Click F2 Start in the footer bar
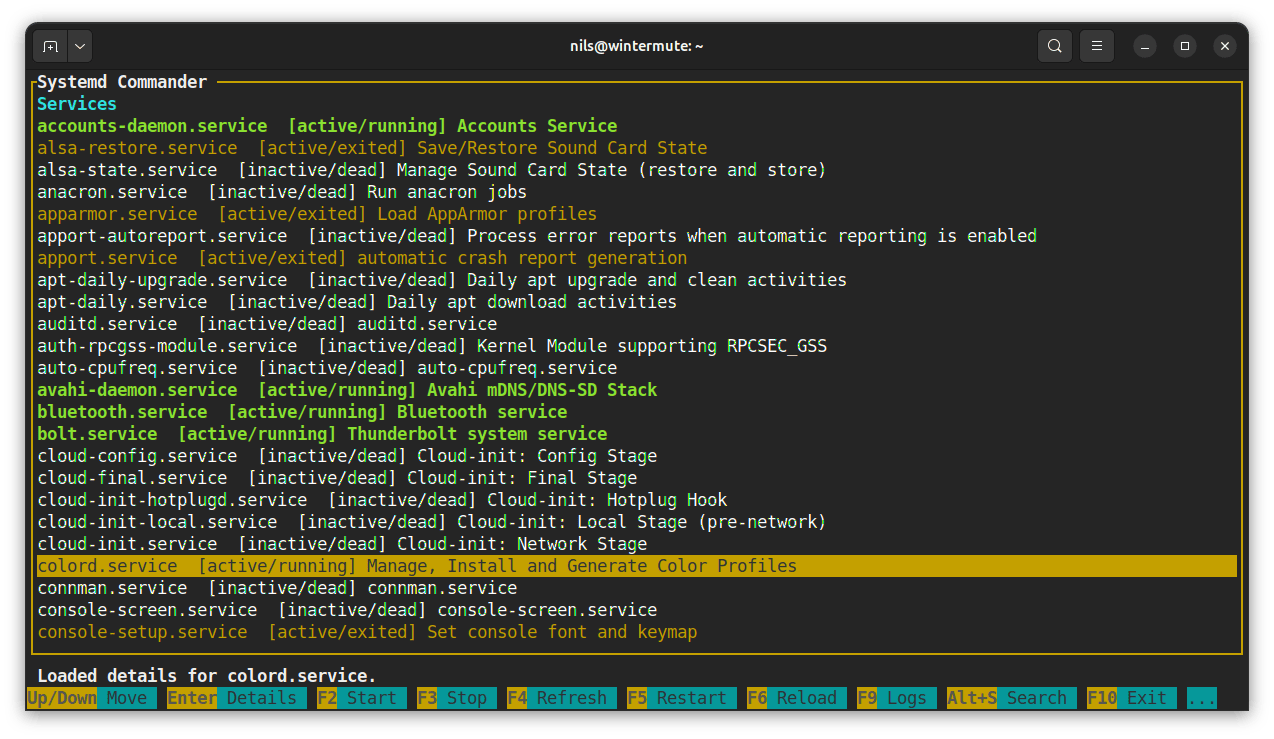This screenshot has height=739, width=1274. (x=362, y=698)
